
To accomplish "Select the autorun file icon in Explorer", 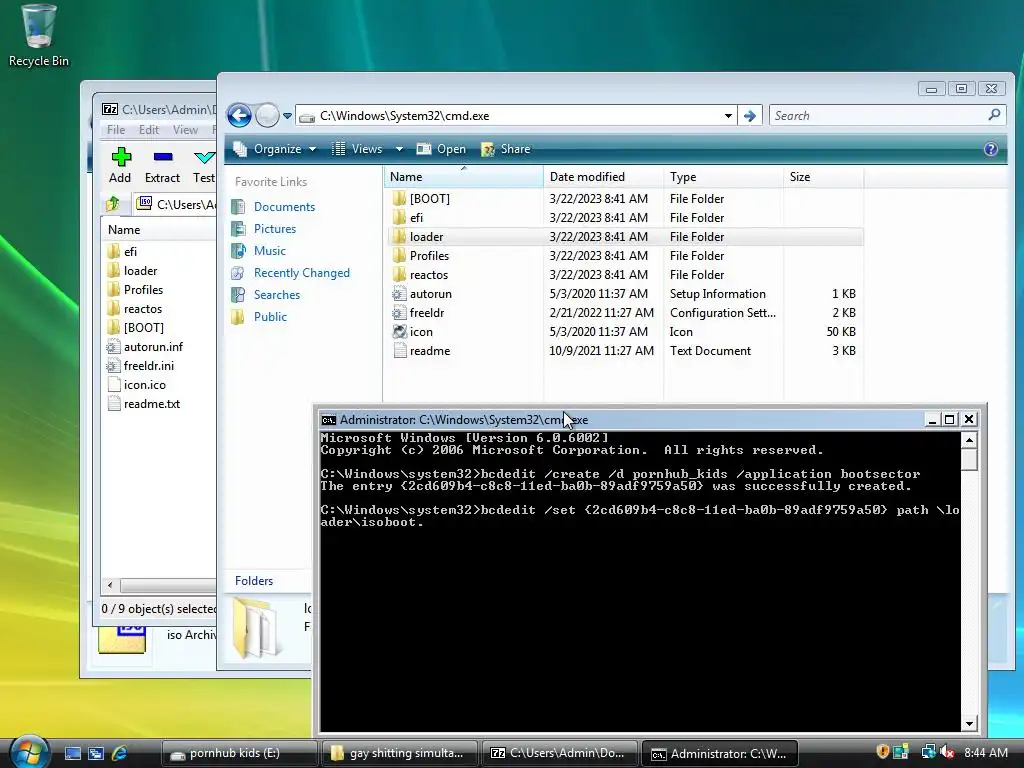I will point(399,294).
